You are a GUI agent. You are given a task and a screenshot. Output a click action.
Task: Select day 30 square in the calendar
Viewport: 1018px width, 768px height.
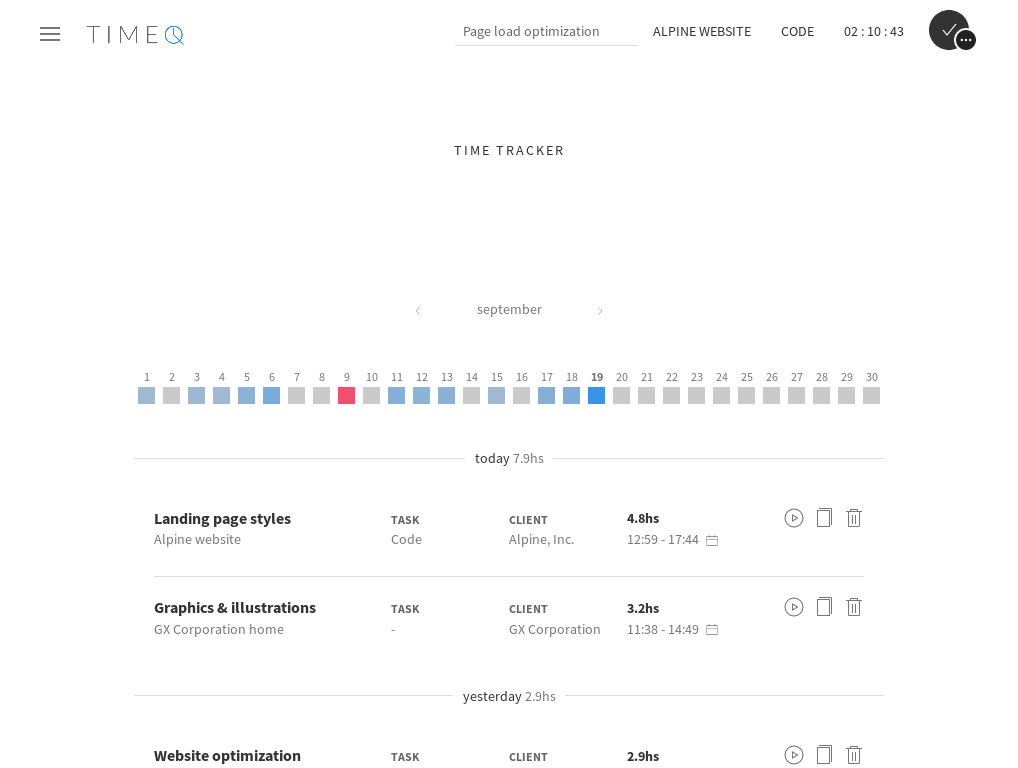tap(871, 395)
